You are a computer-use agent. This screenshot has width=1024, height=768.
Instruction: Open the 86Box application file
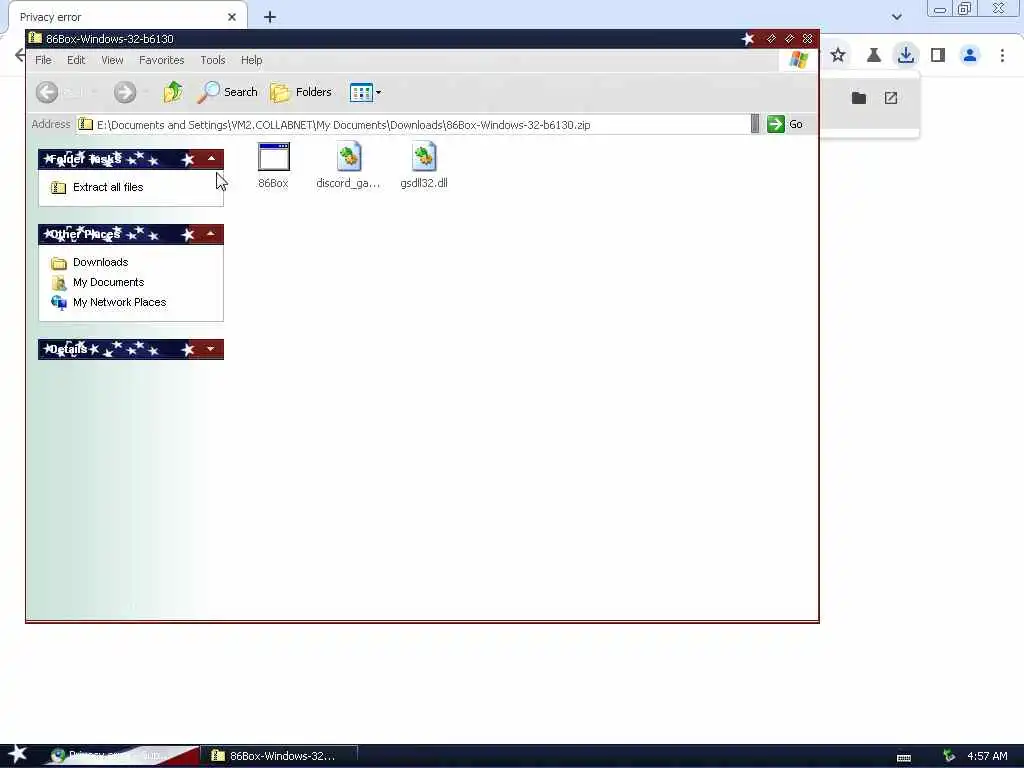click(273, 166)
